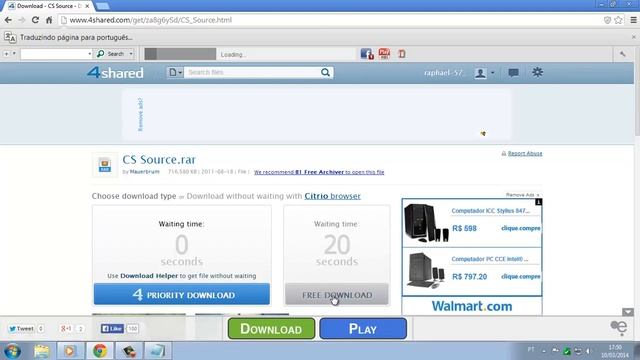Switch to Chrome on the taskbar

point(100,351)
